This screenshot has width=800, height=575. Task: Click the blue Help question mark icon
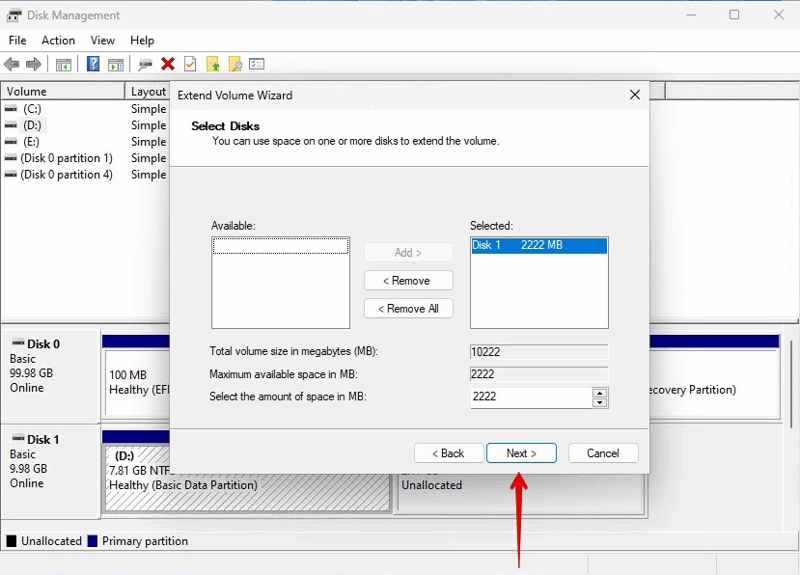click(x=93, y=64)
